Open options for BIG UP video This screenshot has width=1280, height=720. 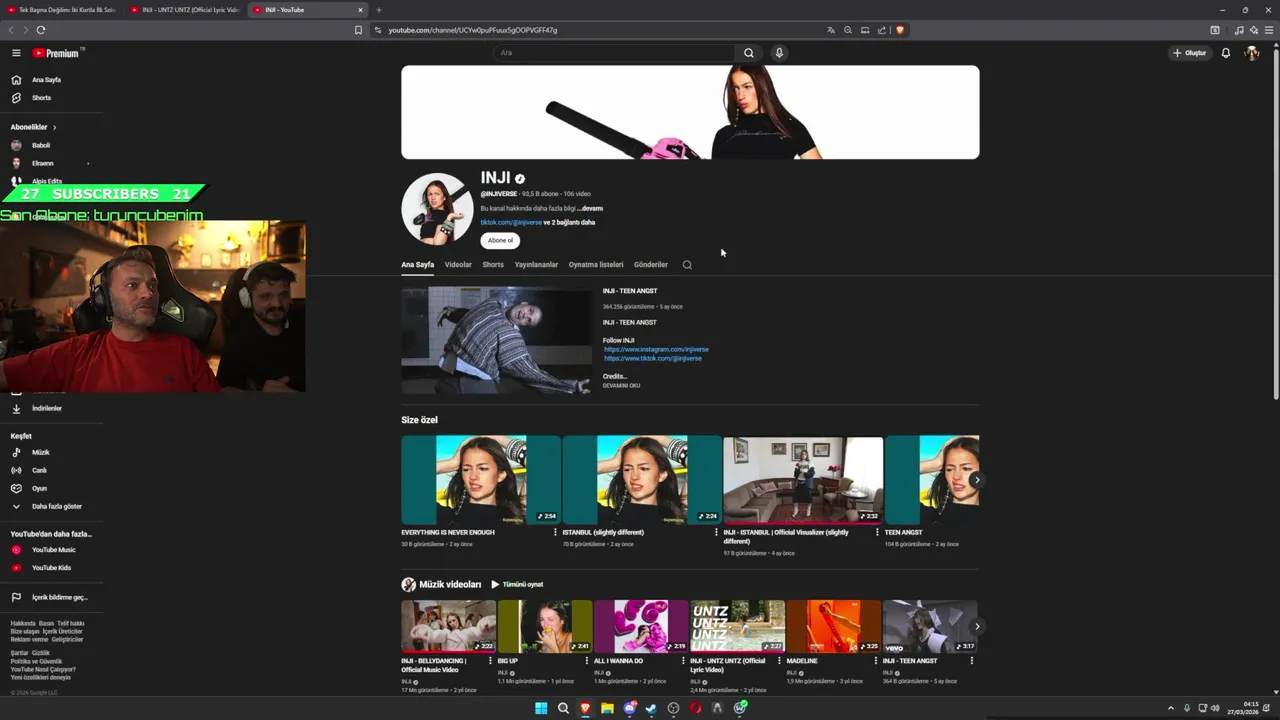point(587,661)
